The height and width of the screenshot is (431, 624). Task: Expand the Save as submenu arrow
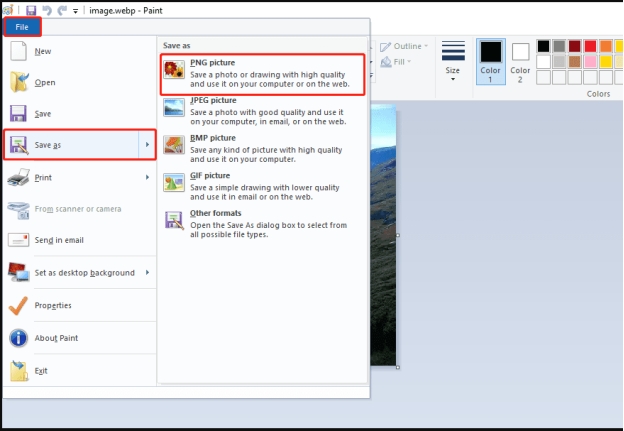click(147, 144)
